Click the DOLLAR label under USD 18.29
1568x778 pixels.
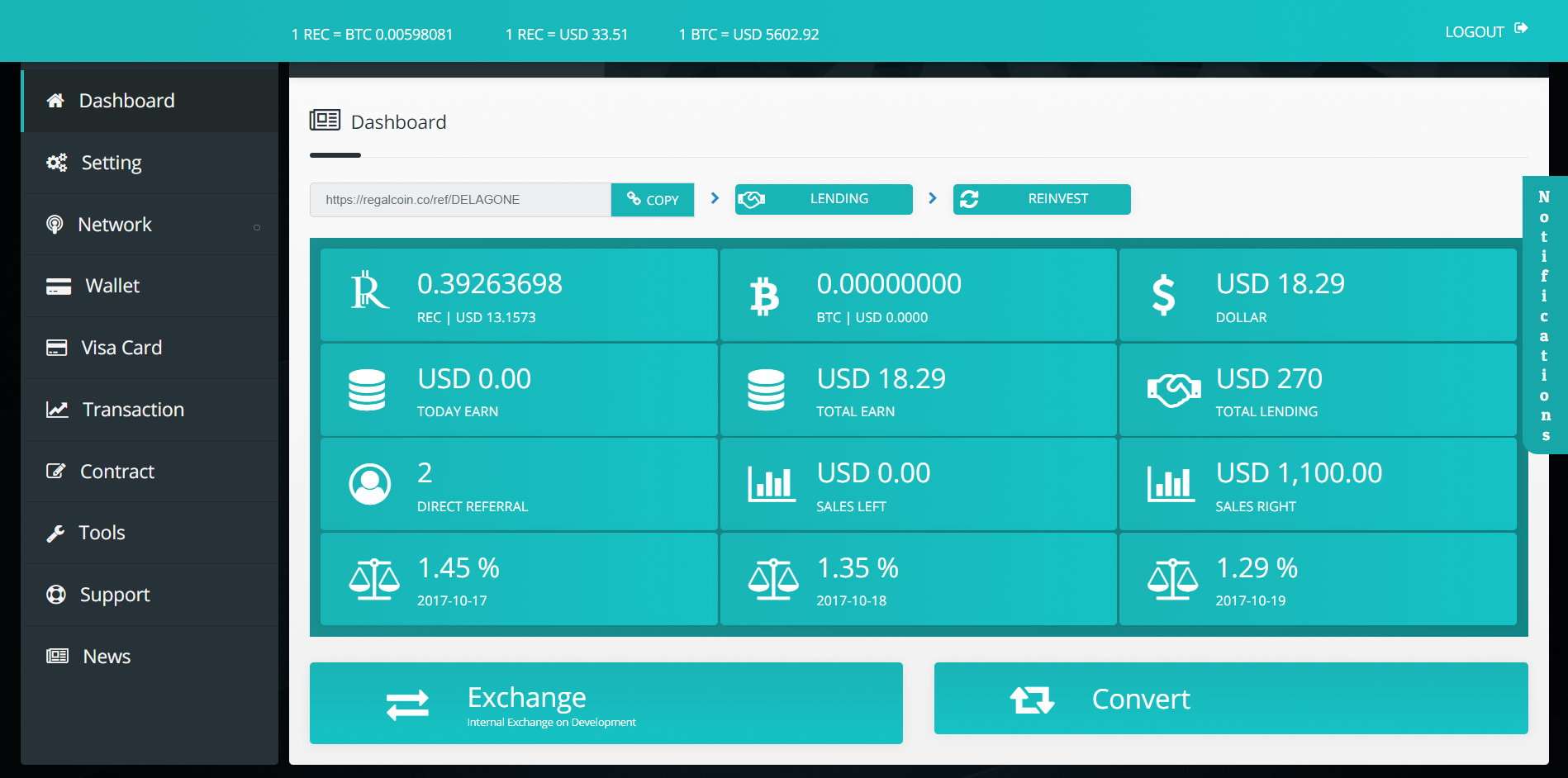(x=1241, y=318)
